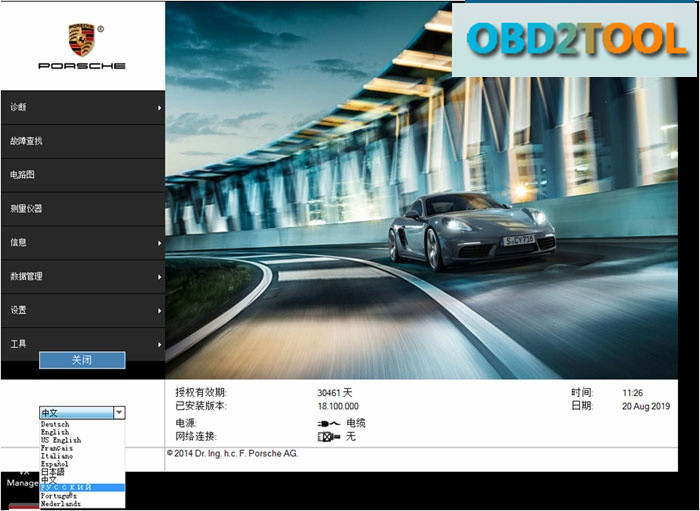
Task: Click the date value 20 Aug 2019
Action: point(646,407)
